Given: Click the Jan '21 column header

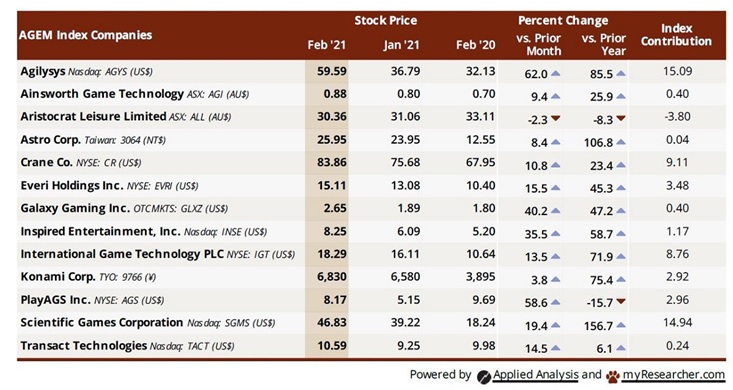Looking at the screenshot, I should [x=401, y=45].
